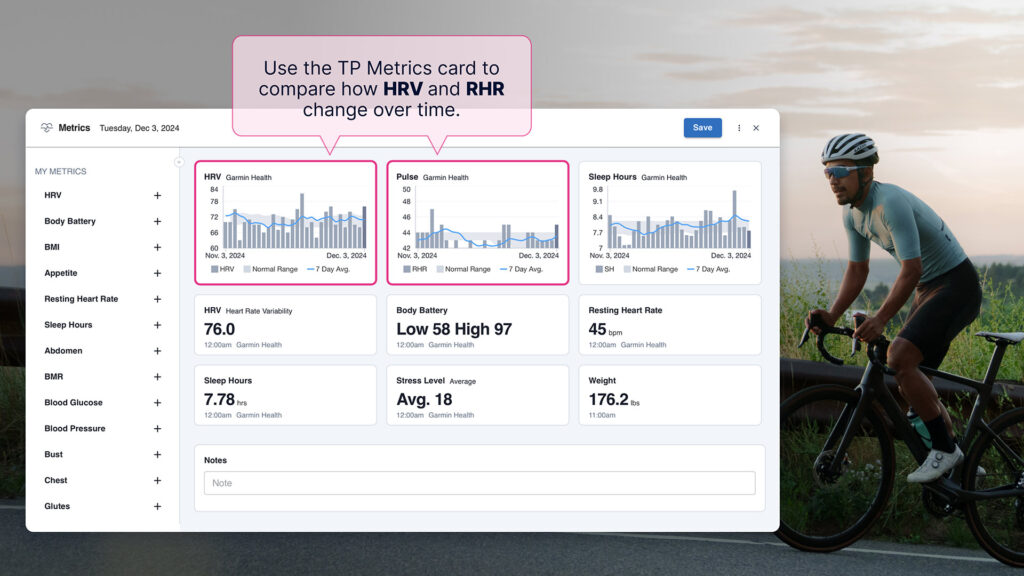Toggle the 7 Day Avg. legend in HRV chart
This screenshot has width=1024, height=576.
pos(329,269)
